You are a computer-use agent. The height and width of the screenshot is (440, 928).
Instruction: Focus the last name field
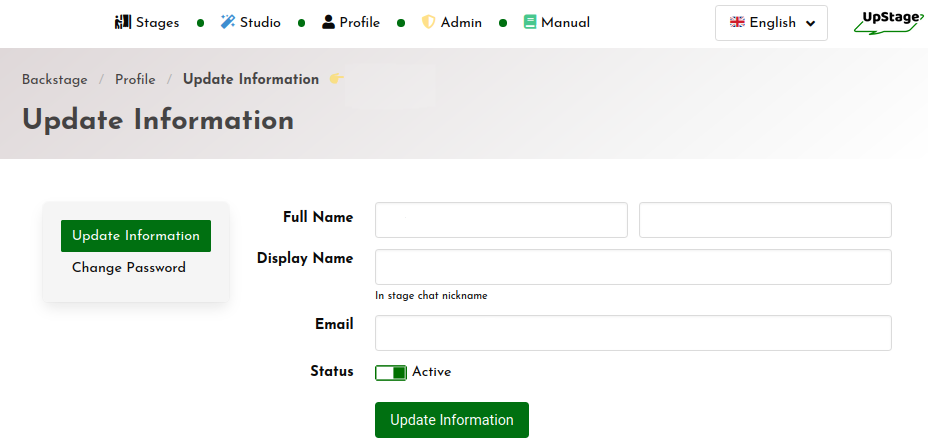pos(765,220)
